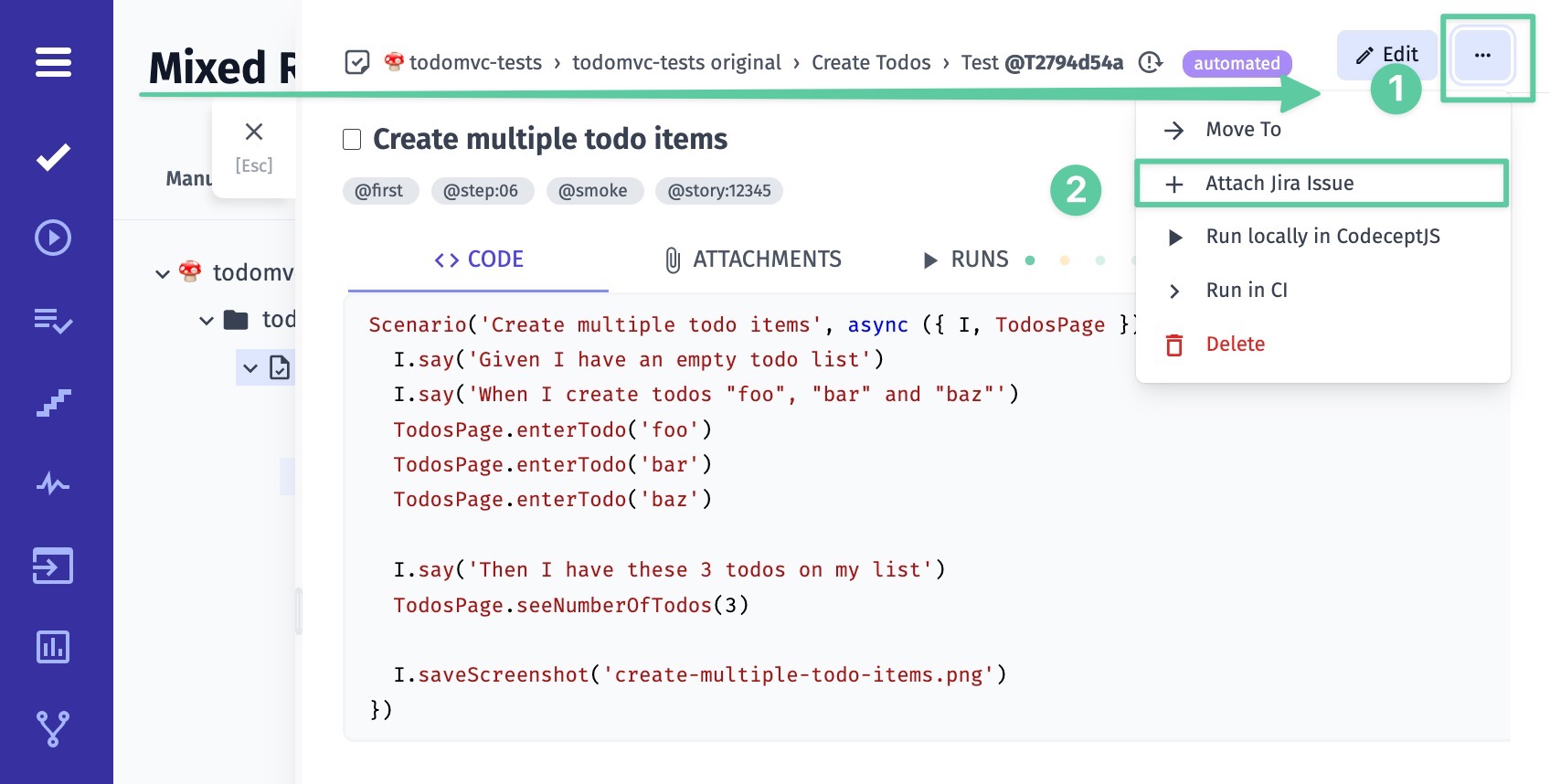The height and width of the screenshot is (784, 1550).
Task: Open the Steps staircase sidebar icon
Action: pos(53,402)
